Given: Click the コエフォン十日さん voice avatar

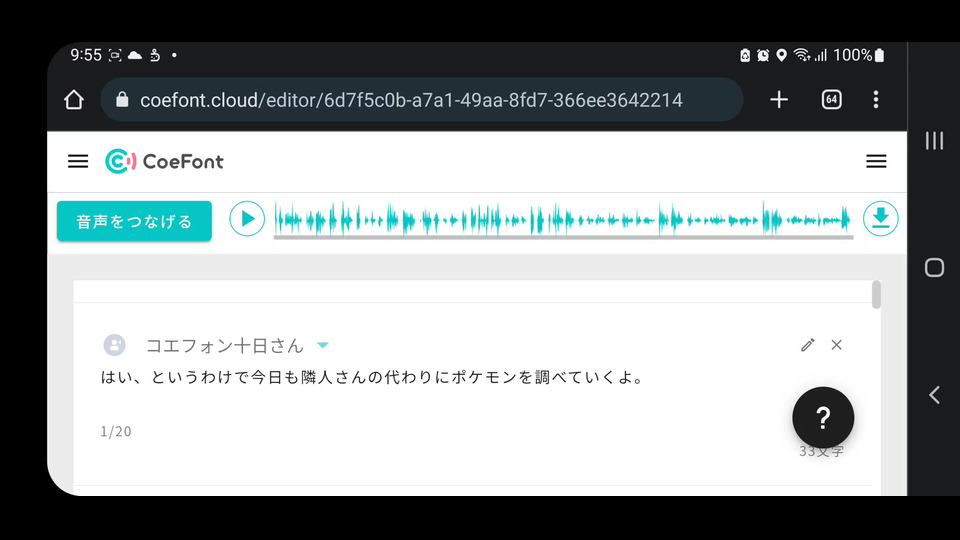Looking at the screenshot, I should coord(114,345).
